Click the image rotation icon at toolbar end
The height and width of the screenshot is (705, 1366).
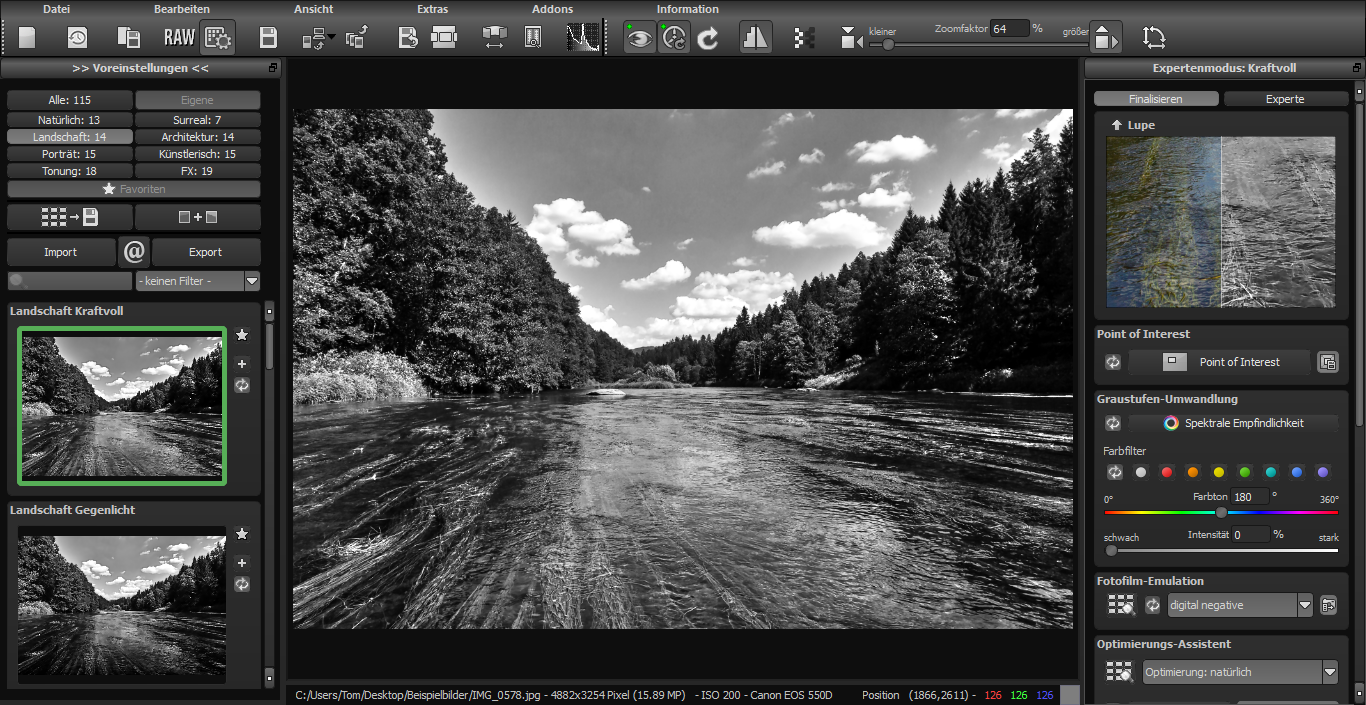tap(1154, 36)
